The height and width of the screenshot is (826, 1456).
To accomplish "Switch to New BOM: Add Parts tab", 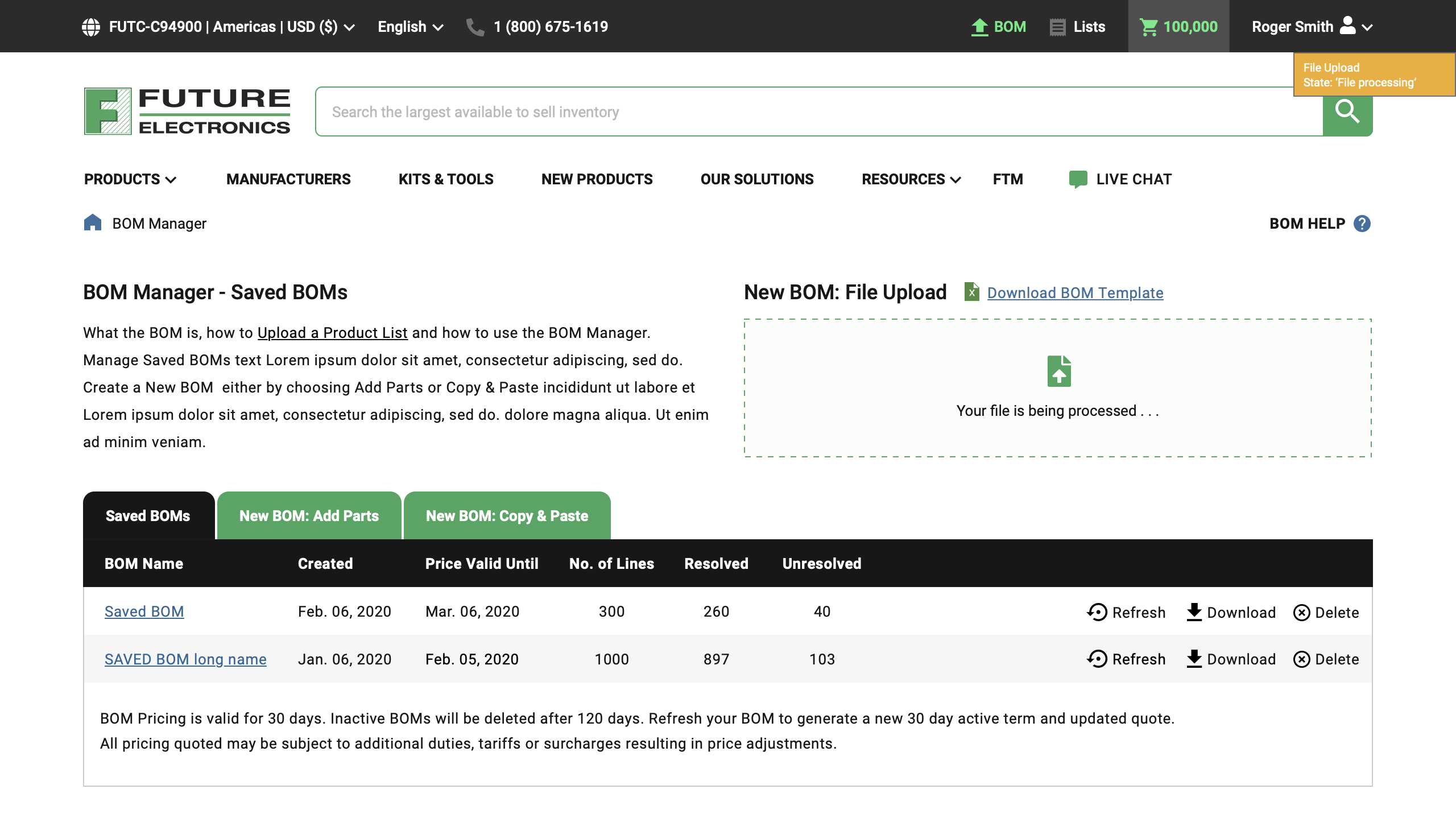I will (x=309, y=516).
